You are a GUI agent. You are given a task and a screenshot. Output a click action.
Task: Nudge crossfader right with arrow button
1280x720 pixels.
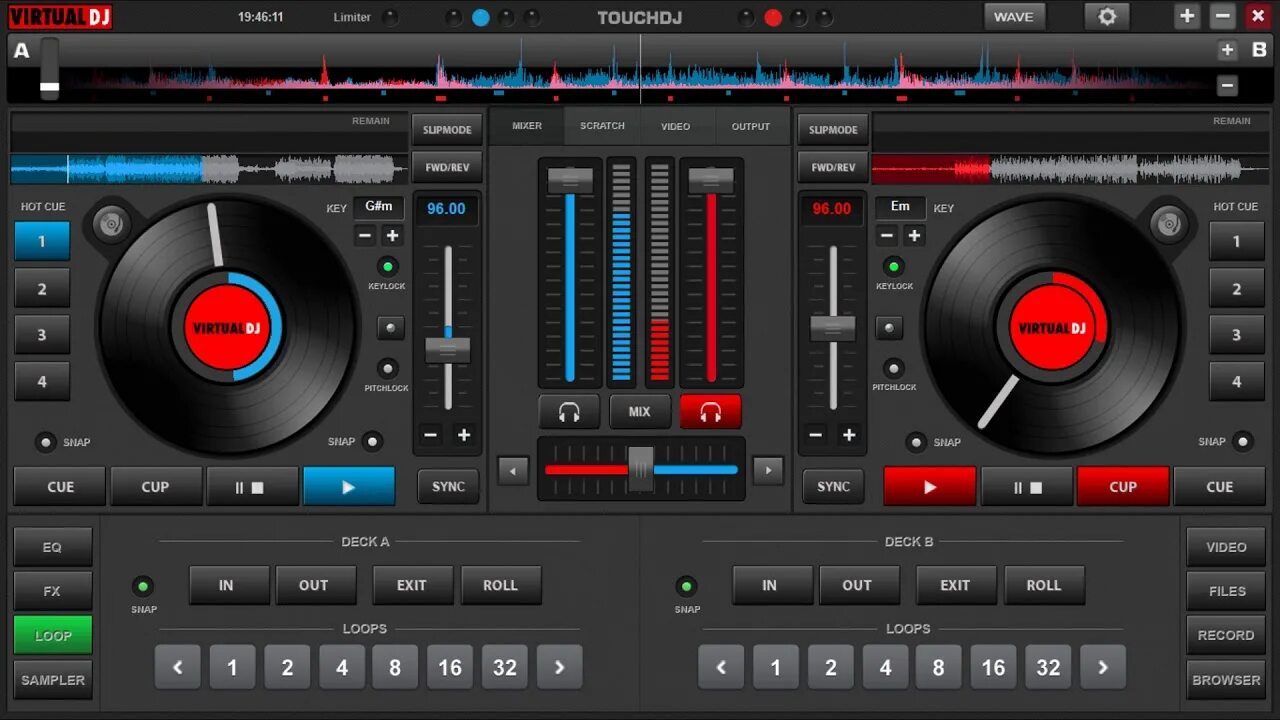768,470
